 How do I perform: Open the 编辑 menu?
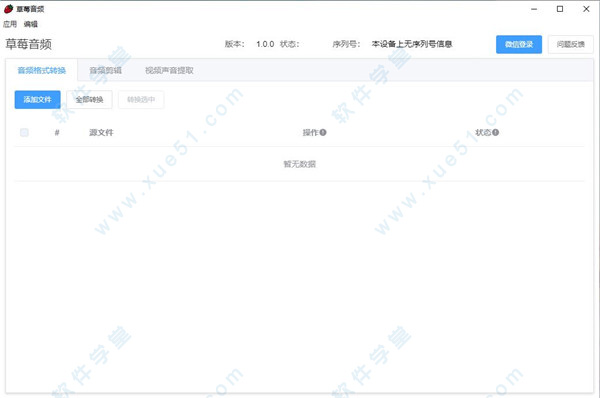tap(31, 24)
